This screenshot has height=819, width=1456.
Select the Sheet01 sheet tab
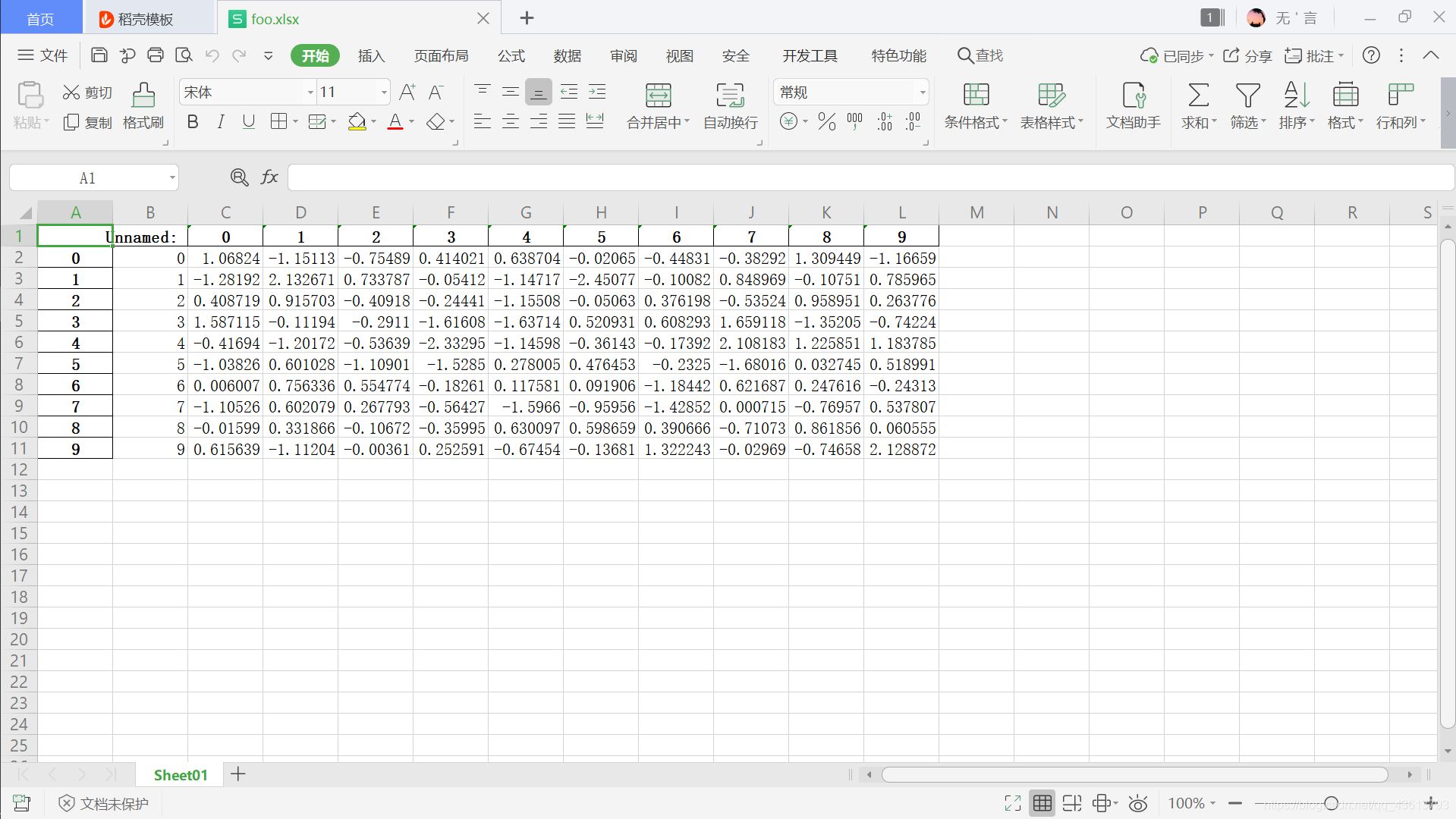[181, 774]
